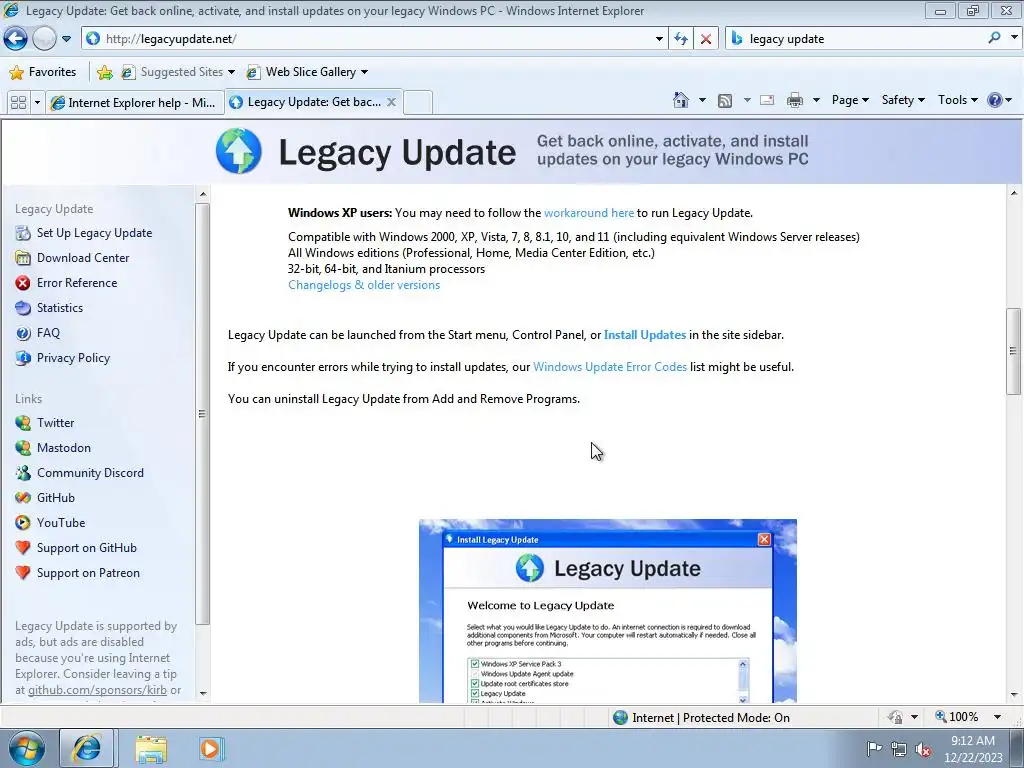Click the Twitter sidebar icon
1024x768 pixels.
tap(23, 423)
